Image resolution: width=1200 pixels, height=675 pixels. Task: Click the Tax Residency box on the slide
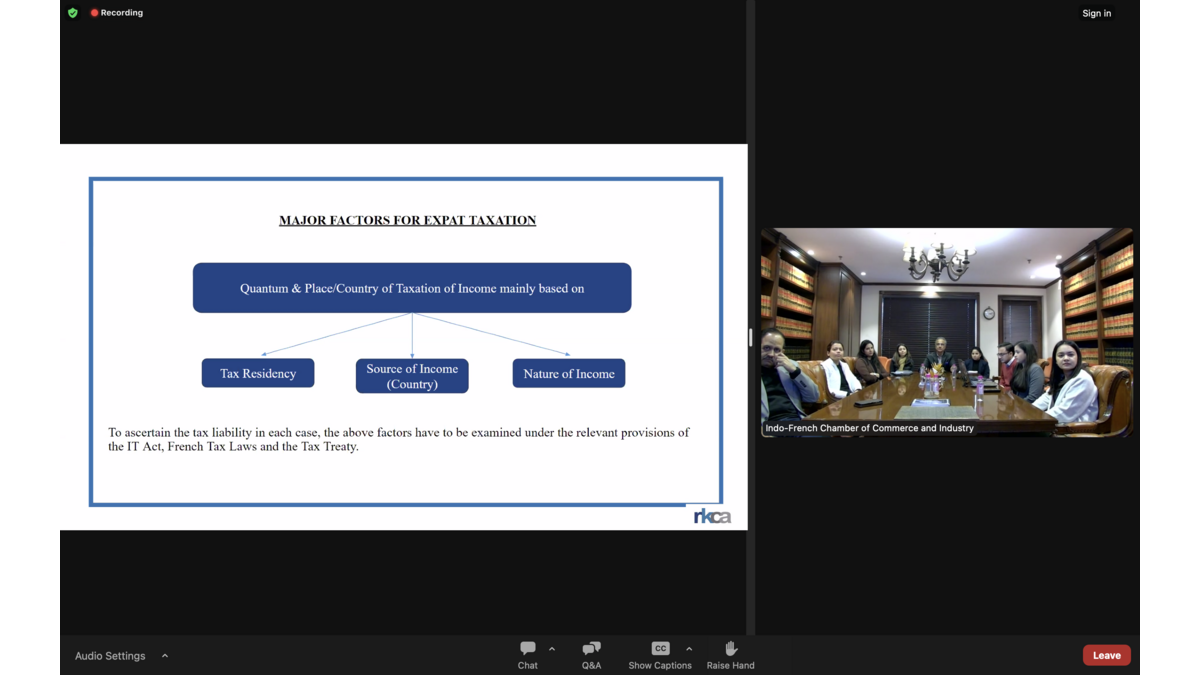pos(258,373)
